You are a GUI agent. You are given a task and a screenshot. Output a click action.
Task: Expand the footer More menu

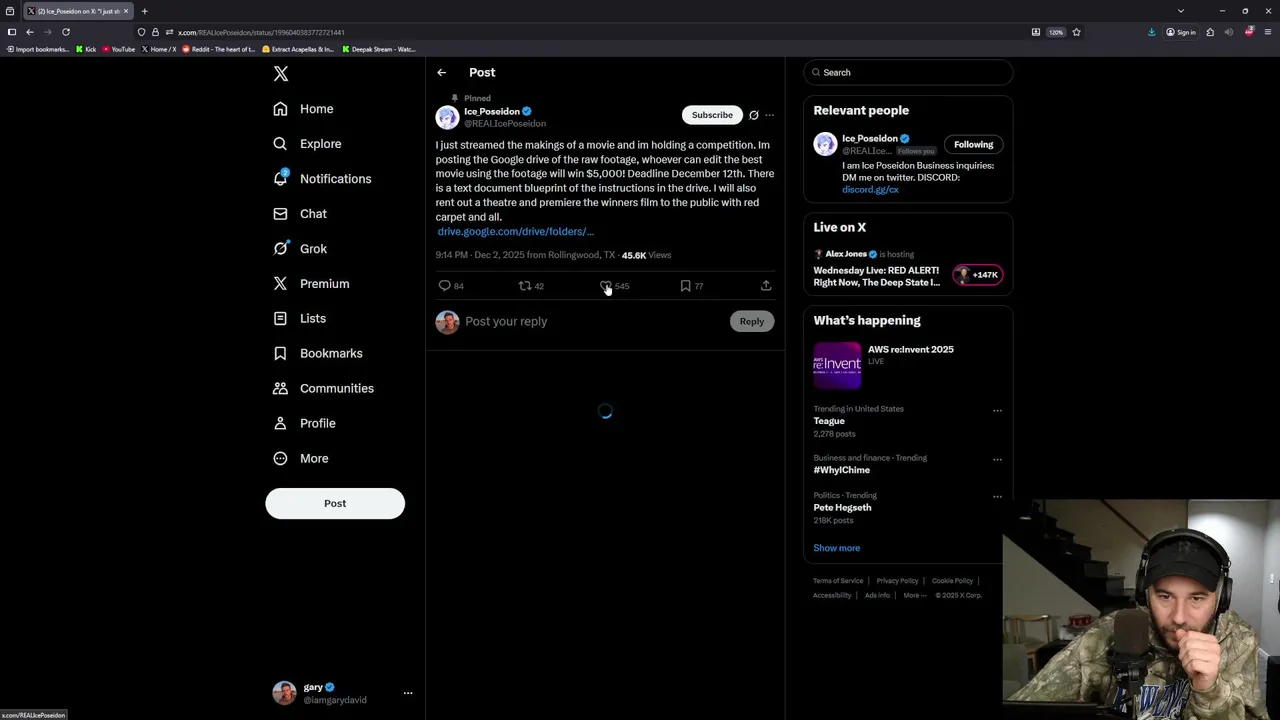(914, 595)
